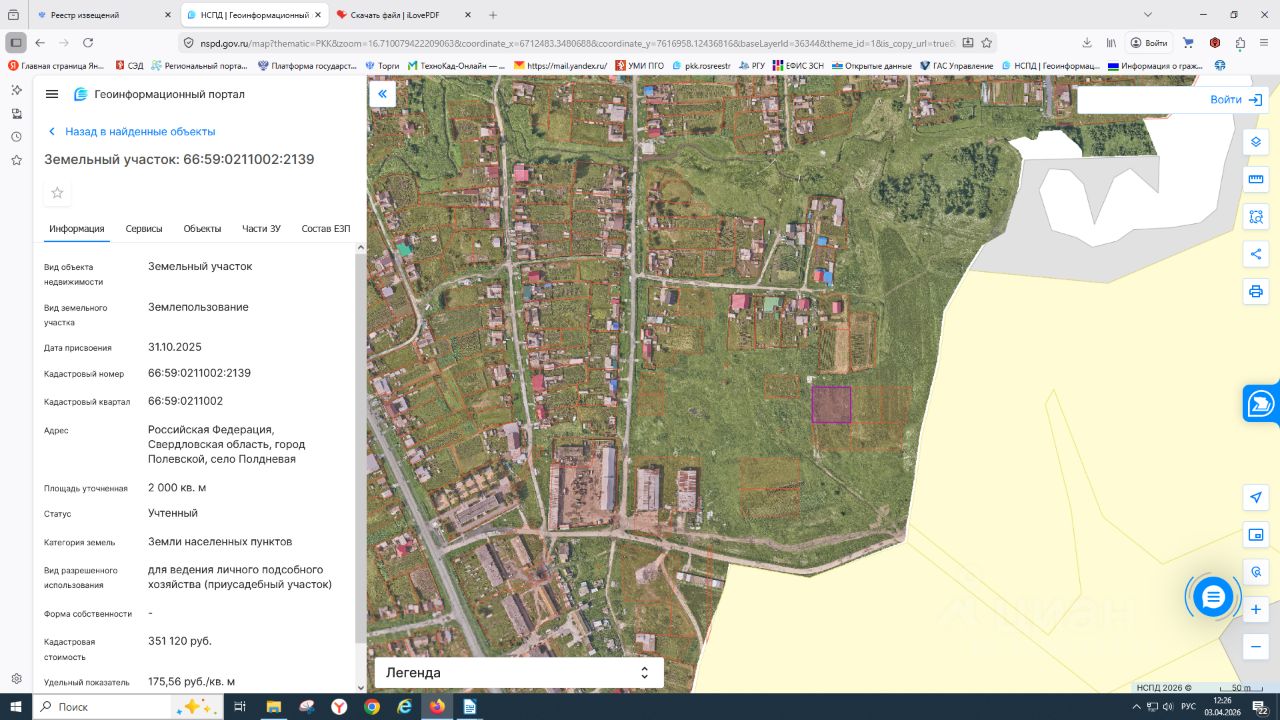
Task: Click the Войти login button
Action: (1237, 100)
